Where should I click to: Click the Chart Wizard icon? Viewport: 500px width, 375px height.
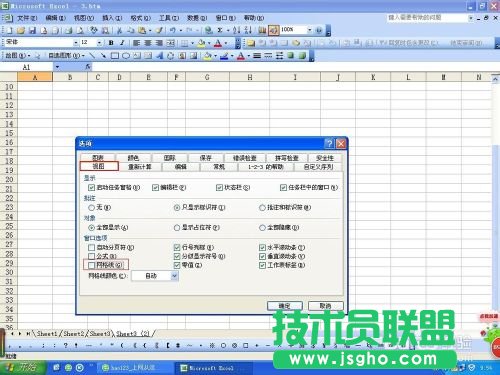[262, 30]
